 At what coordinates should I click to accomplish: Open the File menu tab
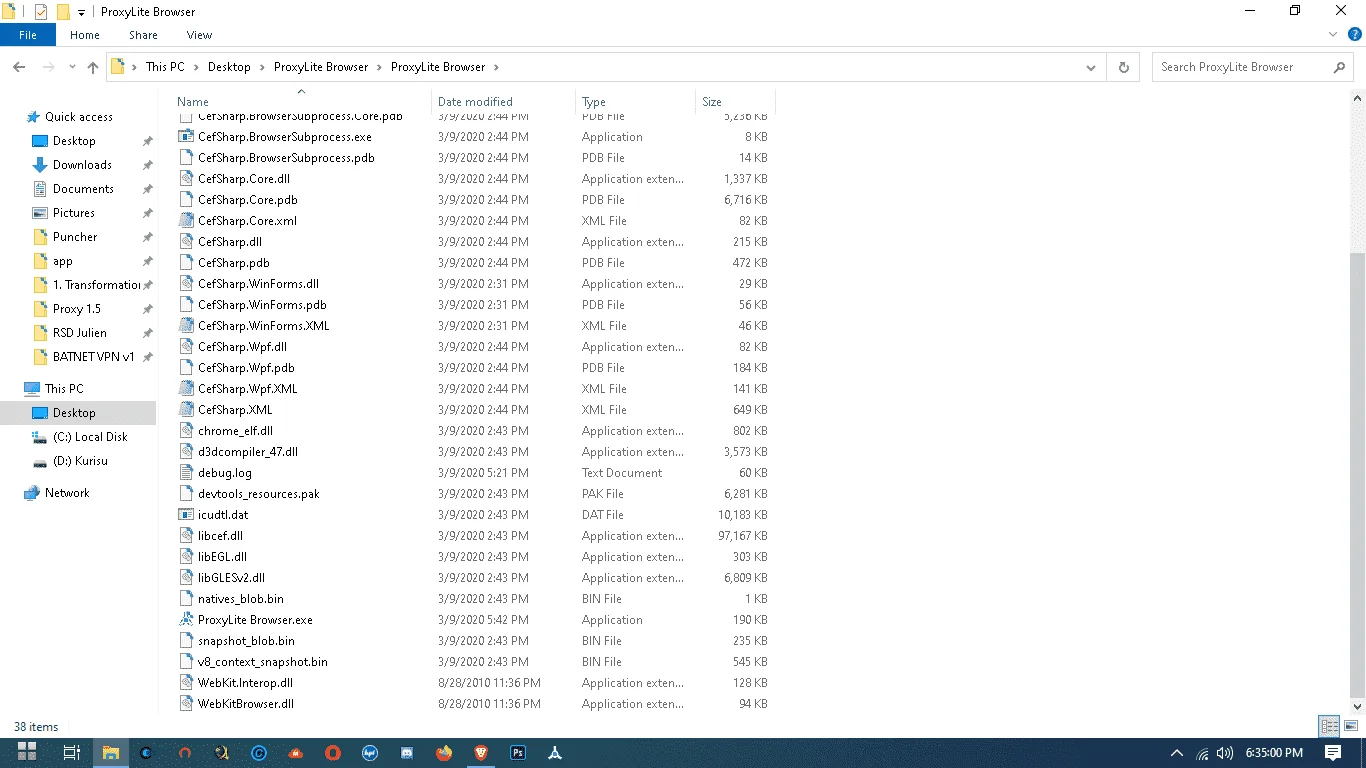pyautogui.click(x=28, y=35)
